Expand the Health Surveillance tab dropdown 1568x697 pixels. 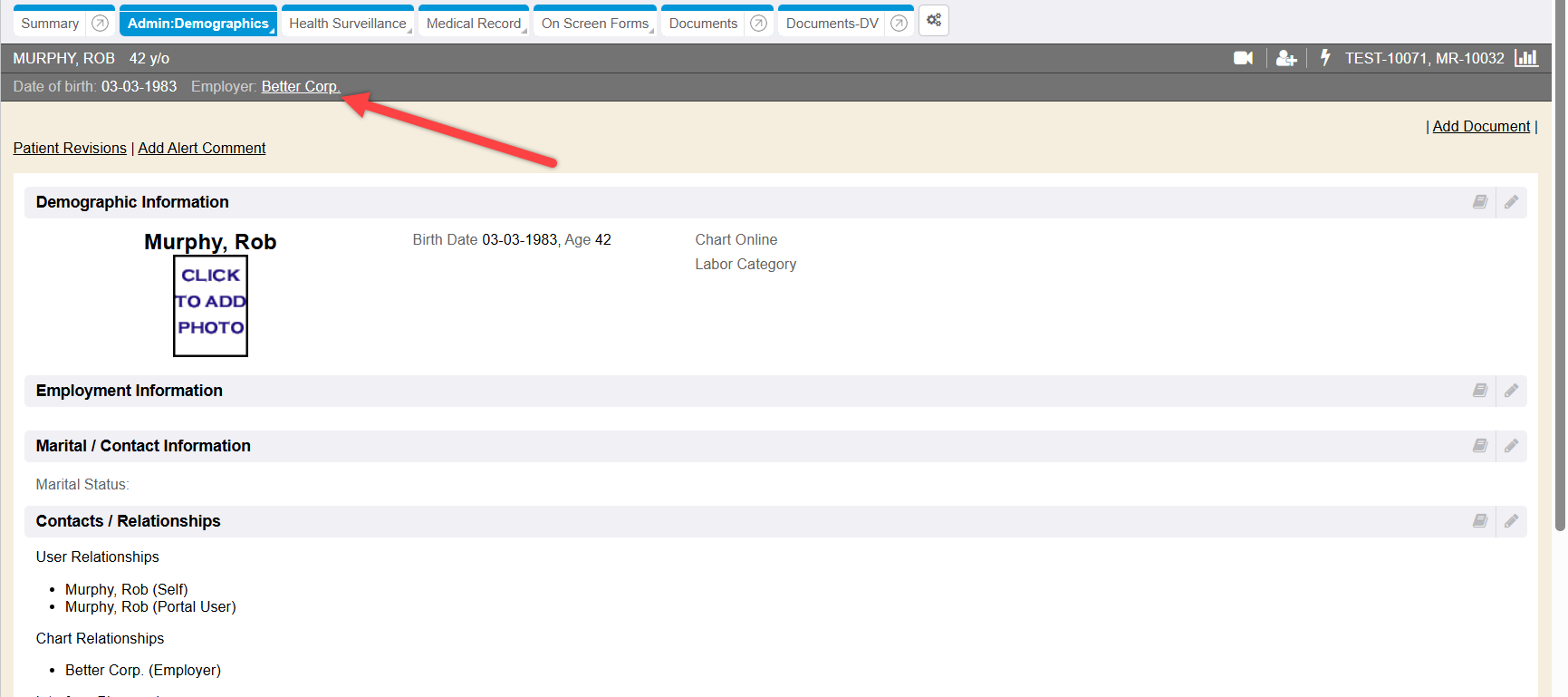pyautogui.click(x=348, y=24)
